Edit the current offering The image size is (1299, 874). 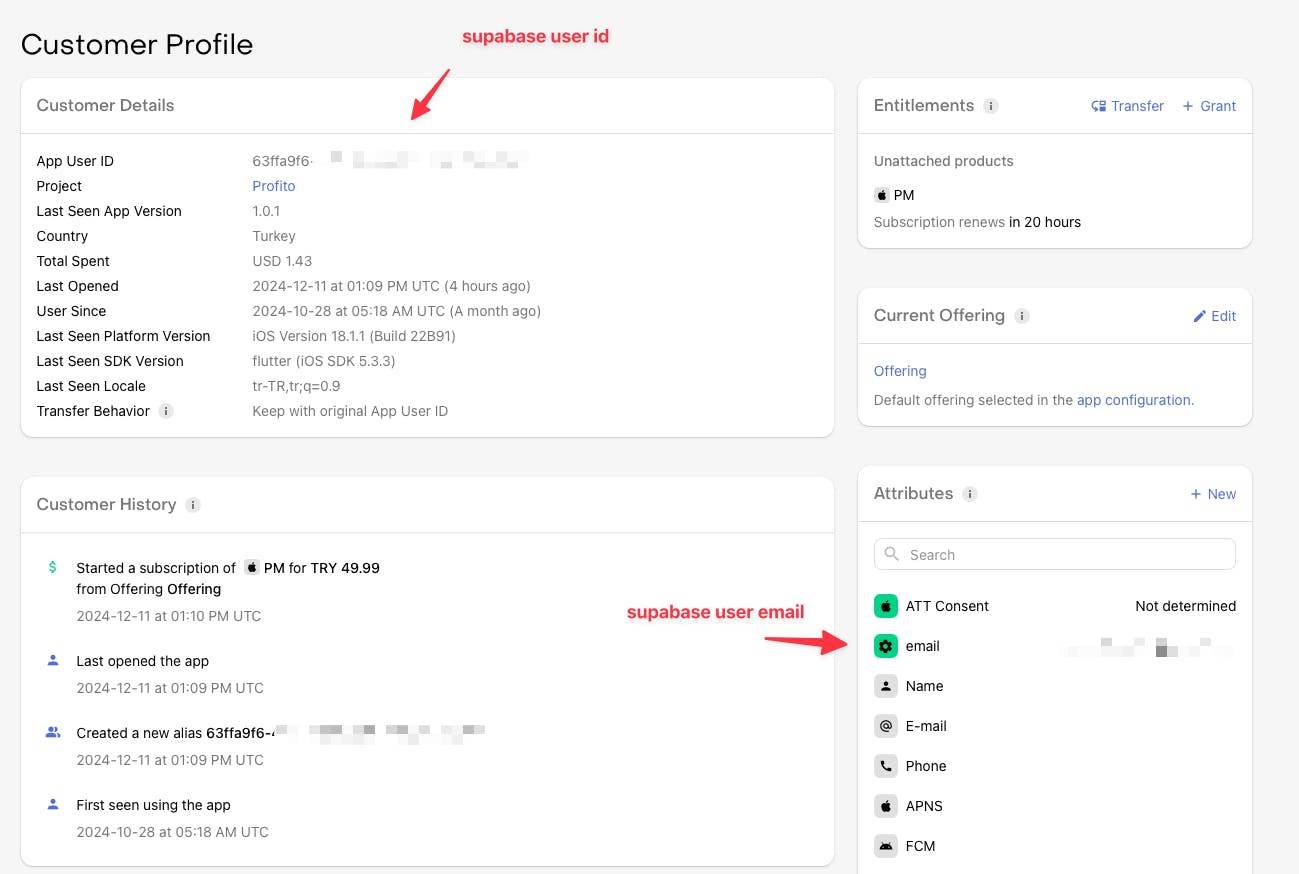pos(1214,316)
